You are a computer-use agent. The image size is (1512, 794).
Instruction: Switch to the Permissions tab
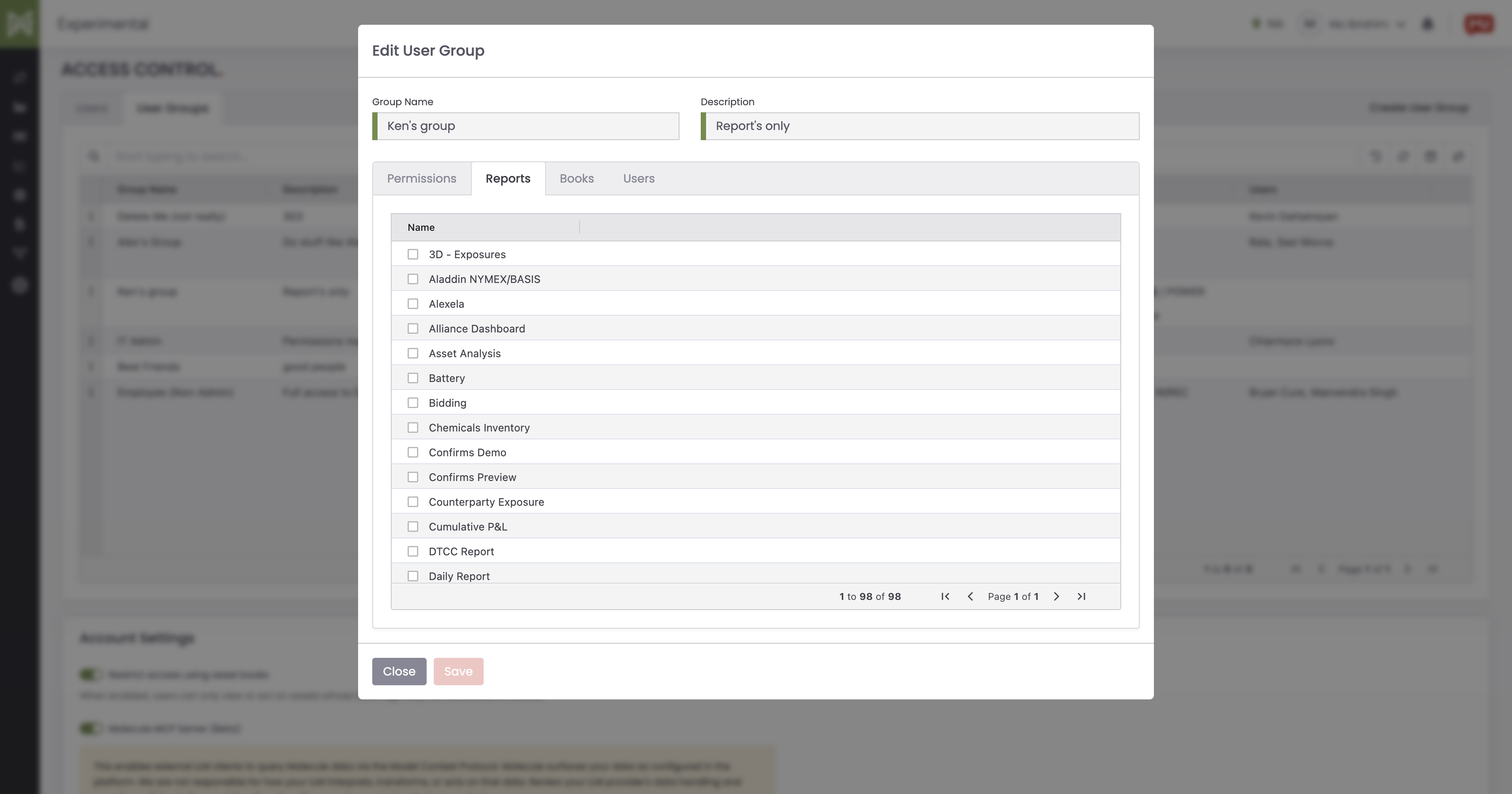(x=421, y=179)
